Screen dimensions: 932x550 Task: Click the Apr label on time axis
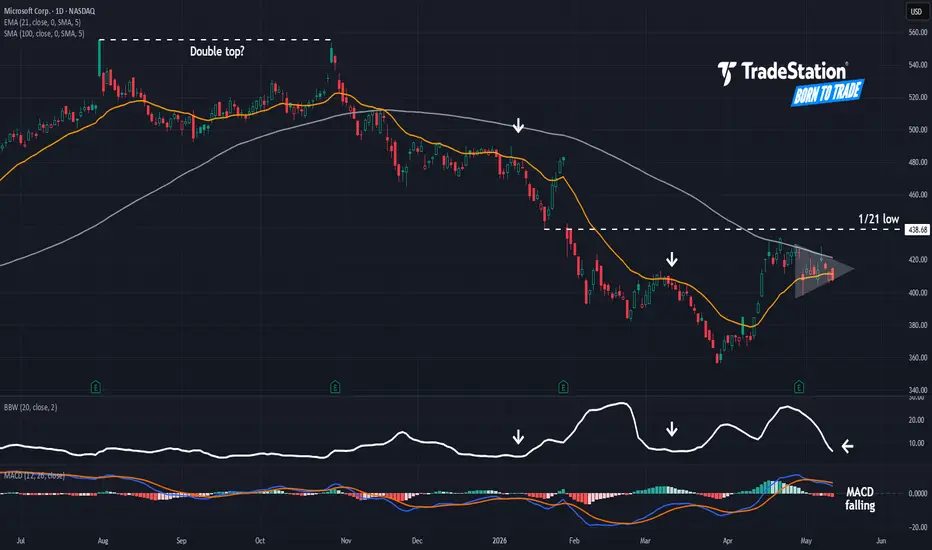(x=728, y=541)
